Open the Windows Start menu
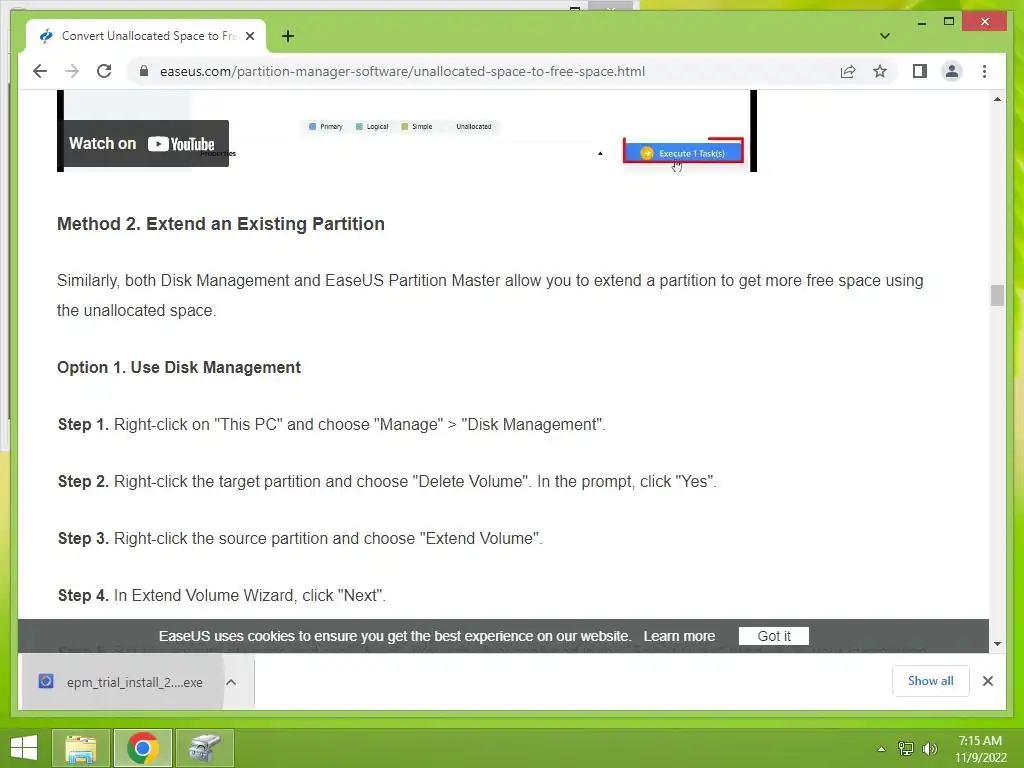1024x768 pixels. click(24, 748)
